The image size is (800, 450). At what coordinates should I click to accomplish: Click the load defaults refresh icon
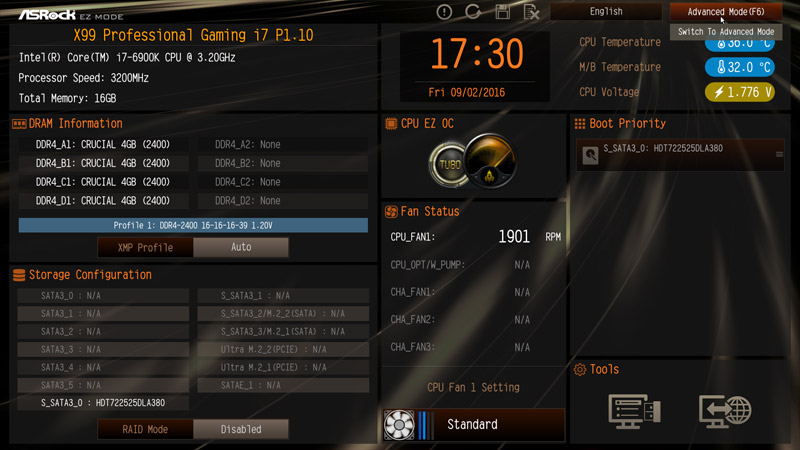coord(473,12)
